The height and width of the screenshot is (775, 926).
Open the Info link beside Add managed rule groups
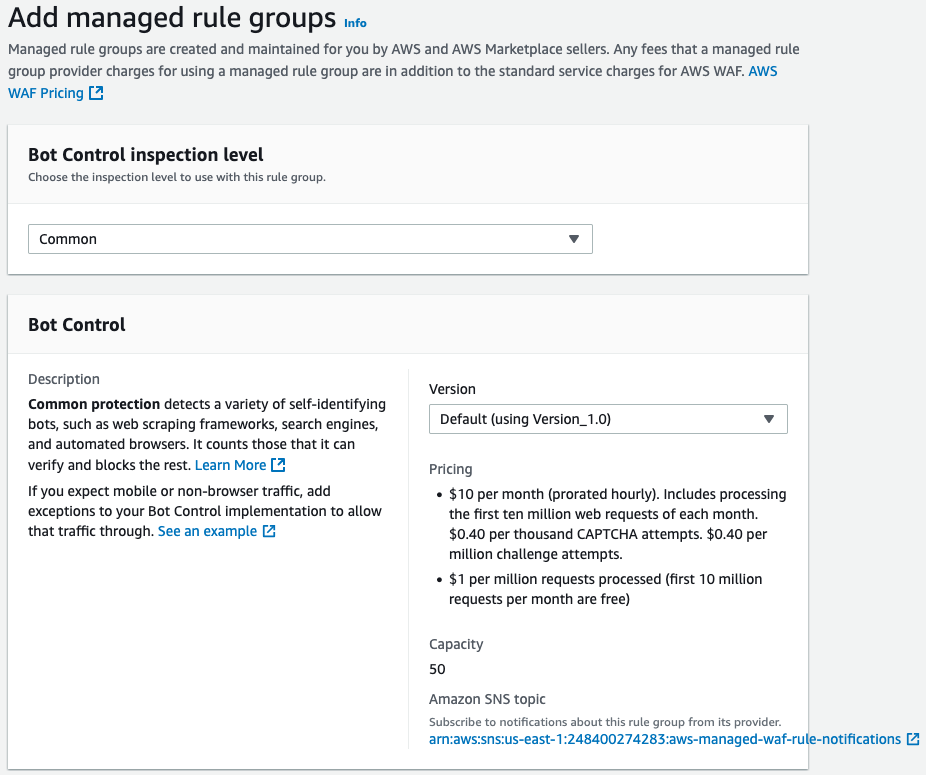coord(355,23)
